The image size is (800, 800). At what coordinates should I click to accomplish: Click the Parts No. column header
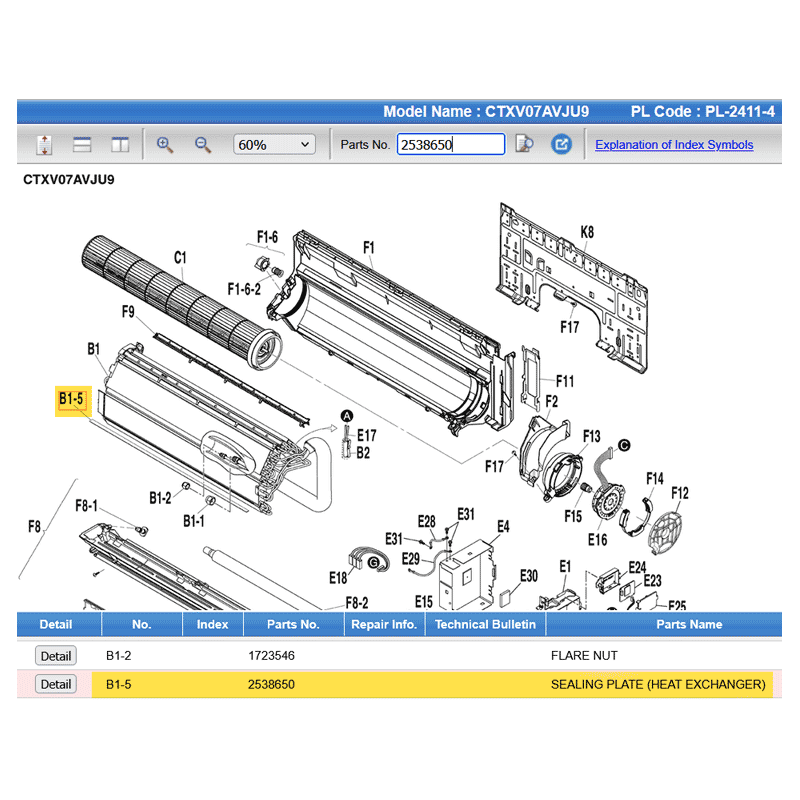293,624
